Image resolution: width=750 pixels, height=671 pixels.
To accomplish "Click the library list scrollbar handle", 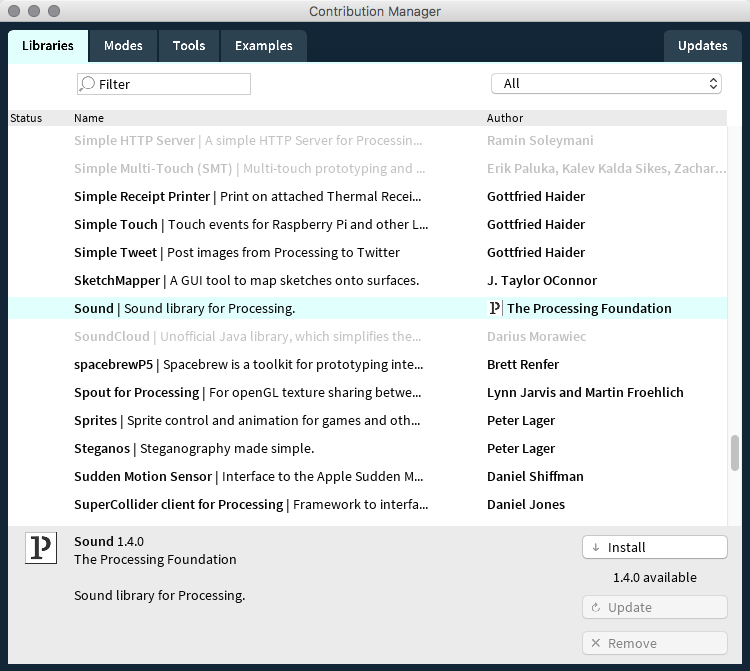I will tap(735, 453).
